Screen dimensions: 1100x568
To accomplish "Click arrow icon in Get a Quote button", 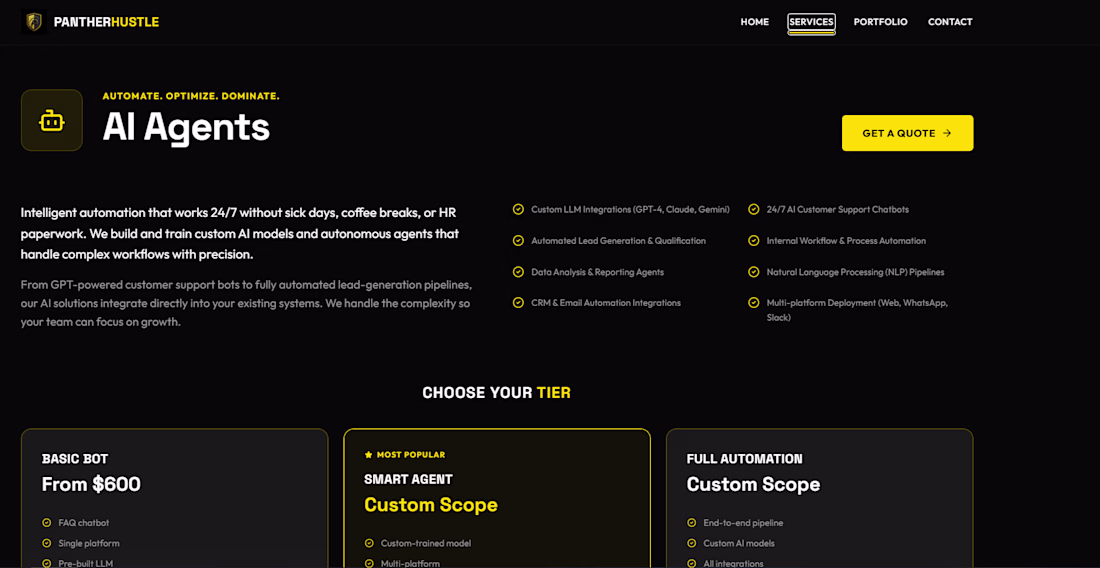I will pos(947,133).
